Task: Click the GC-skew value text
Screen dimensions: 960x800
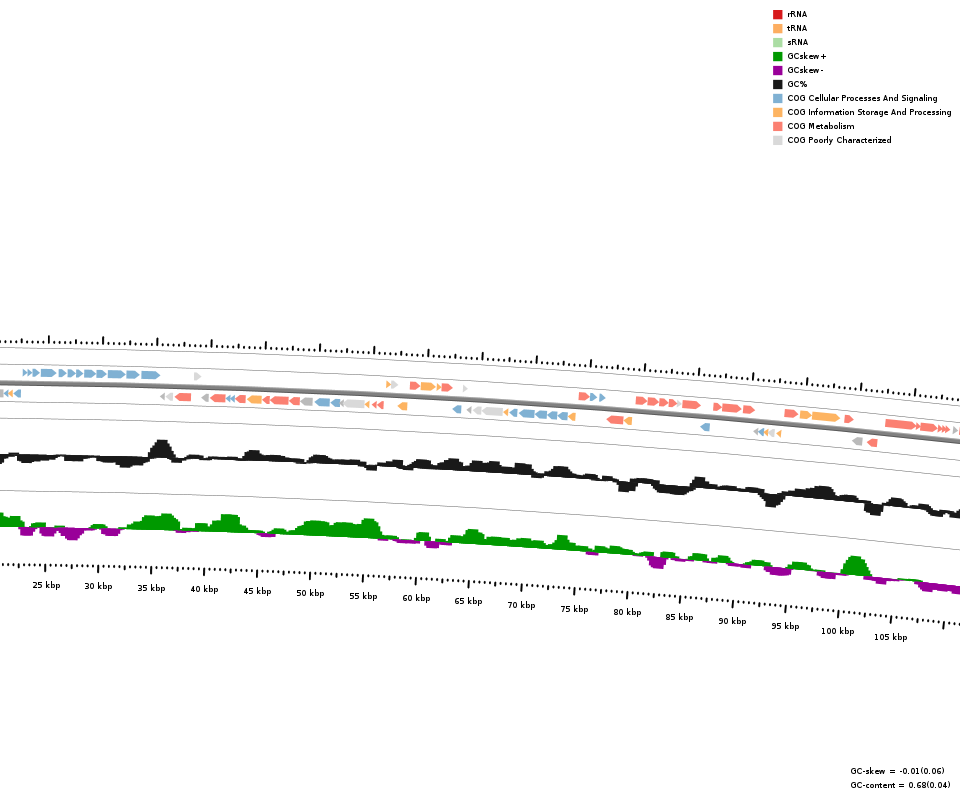Action: pos(897,771)
